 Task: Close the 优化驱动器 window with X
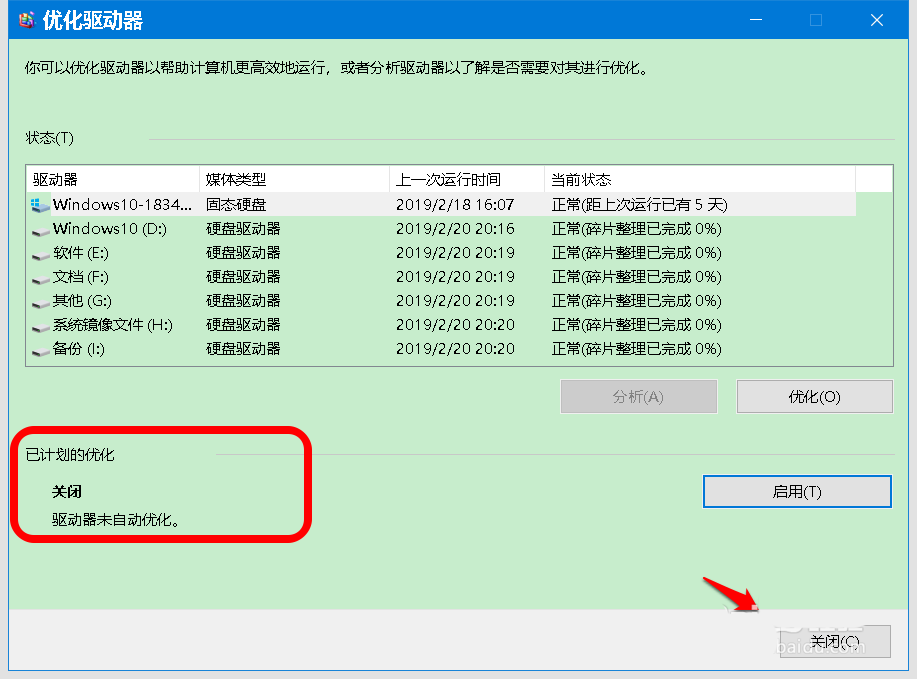877,20
